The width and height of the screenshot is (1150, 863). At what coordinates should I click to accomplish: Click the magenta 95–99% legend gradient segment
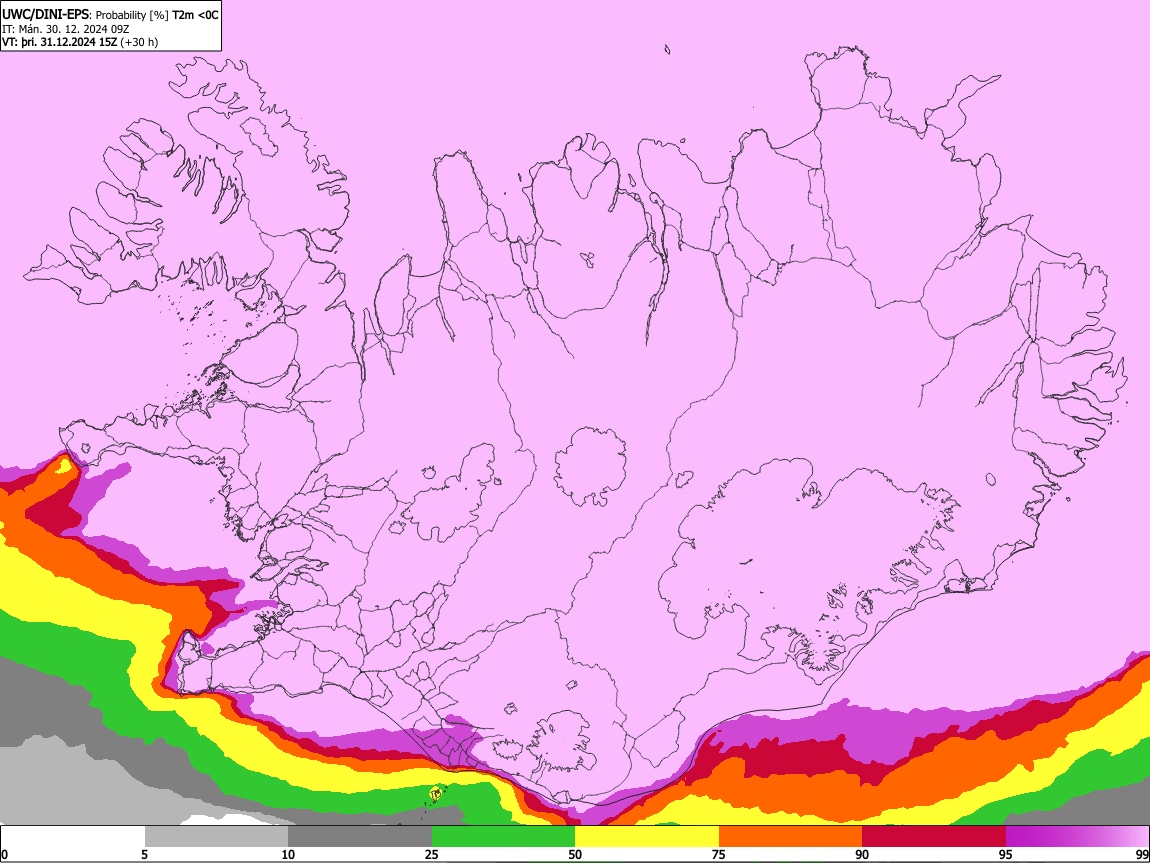1077,836
